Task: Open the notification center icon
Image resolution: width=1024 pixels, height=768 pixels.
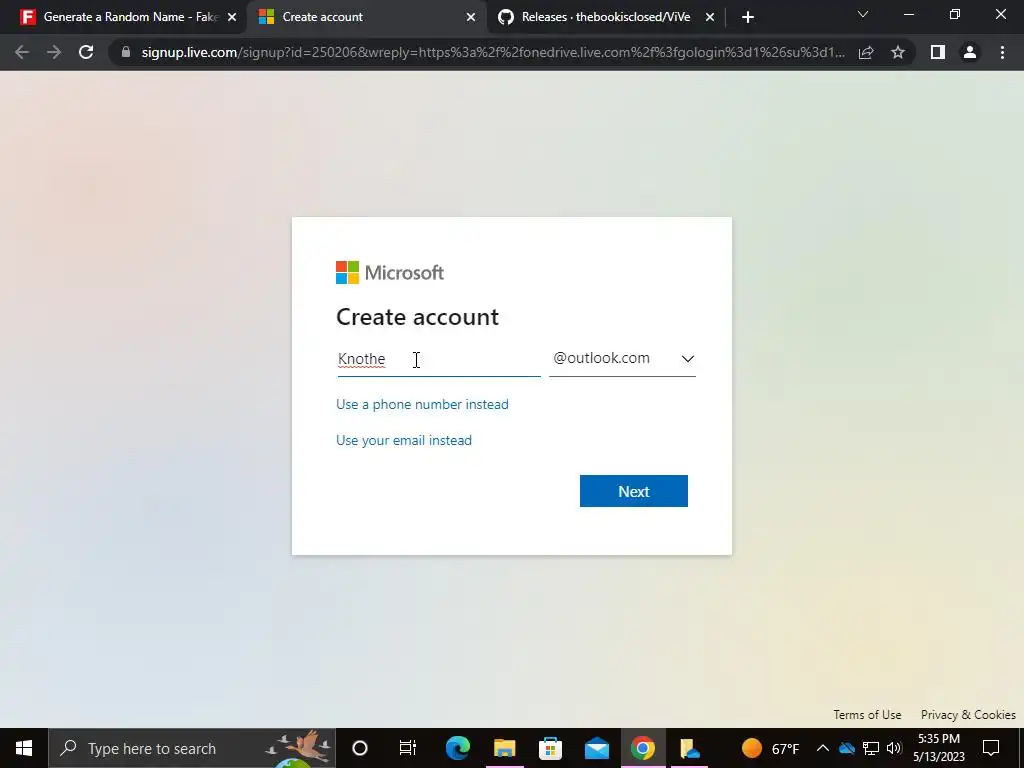Action: click(991, 748)
